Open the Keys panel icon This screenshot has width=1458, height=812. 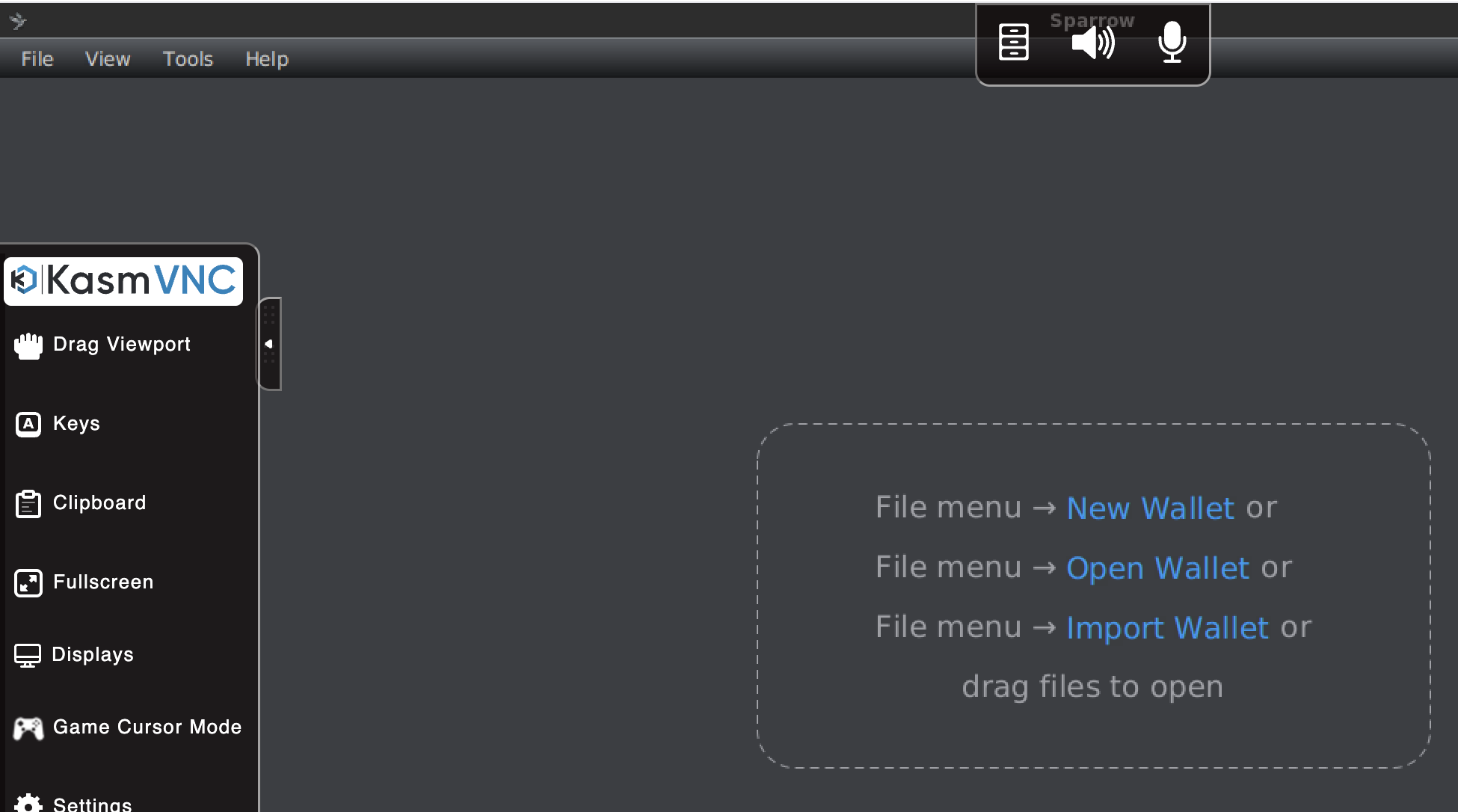[28, 424]
